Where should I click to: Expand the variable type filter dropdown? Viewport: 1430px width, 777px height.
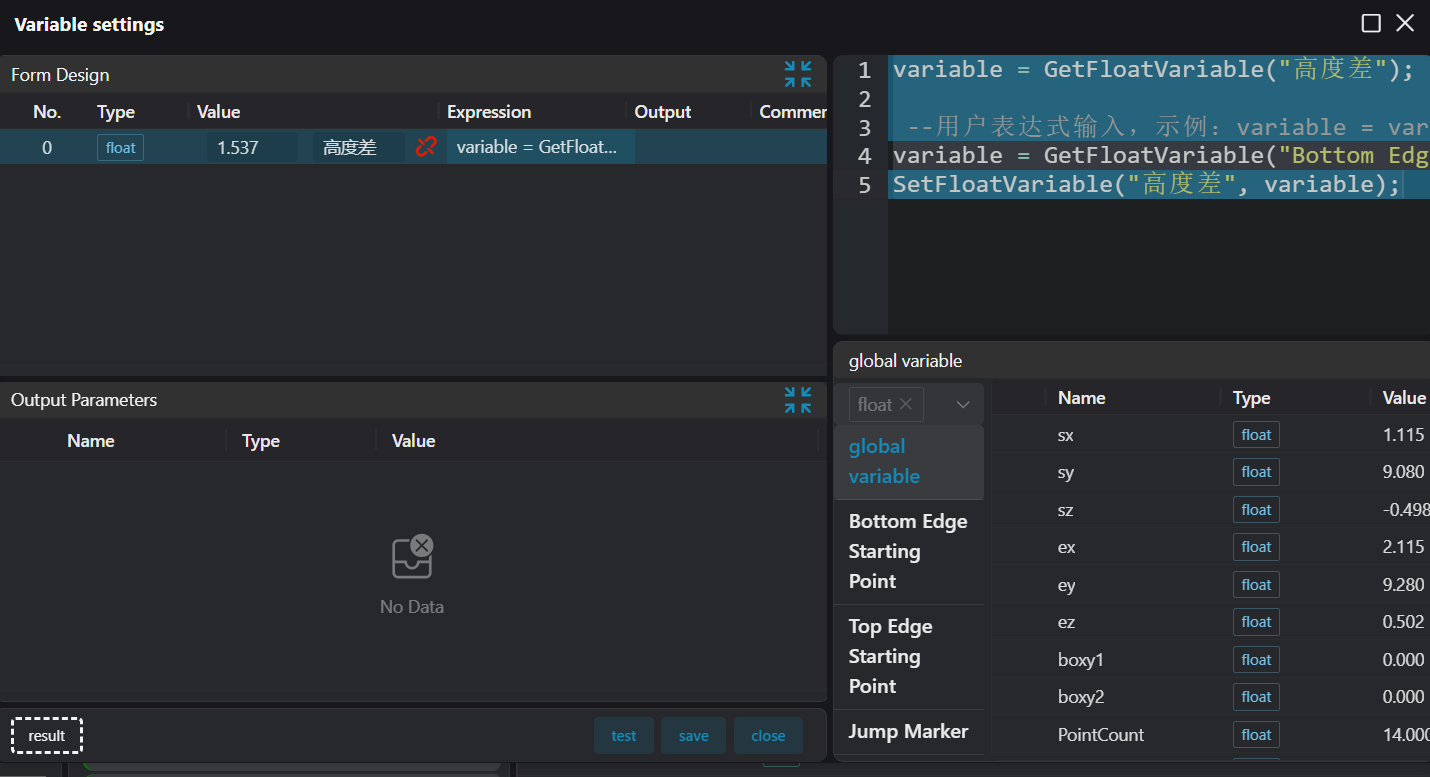pos(963,405)
